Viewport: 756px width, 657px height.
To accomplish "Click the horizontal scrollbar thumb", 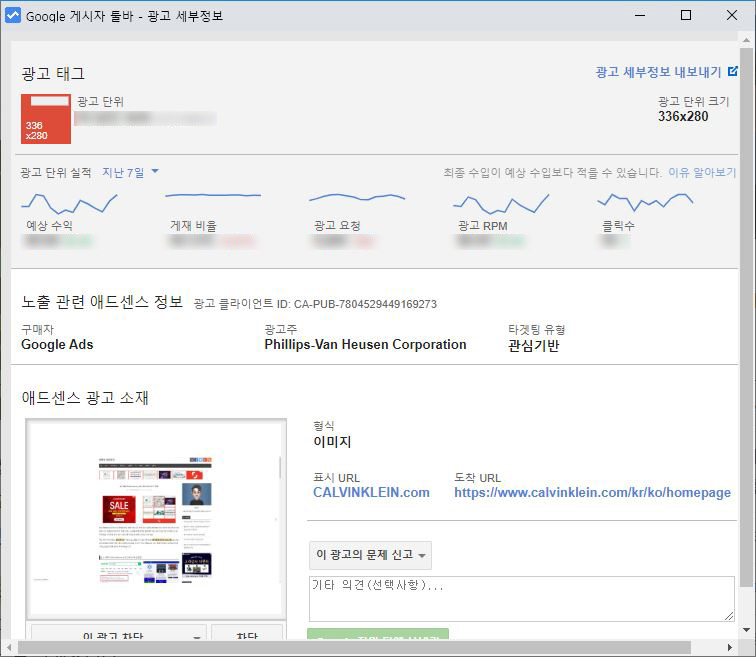I will pos(354,647).
